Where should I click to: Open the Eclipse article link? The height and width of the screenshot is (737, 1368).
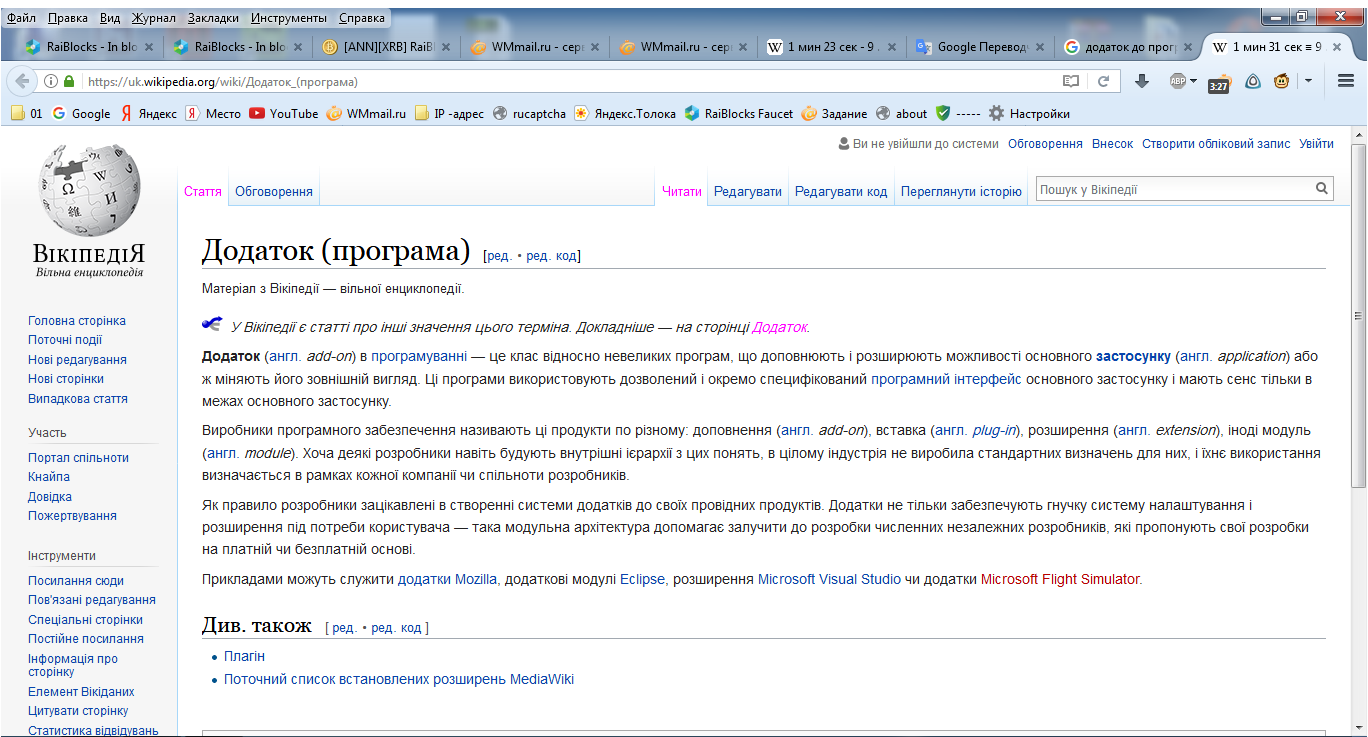(x=642, y=579)
